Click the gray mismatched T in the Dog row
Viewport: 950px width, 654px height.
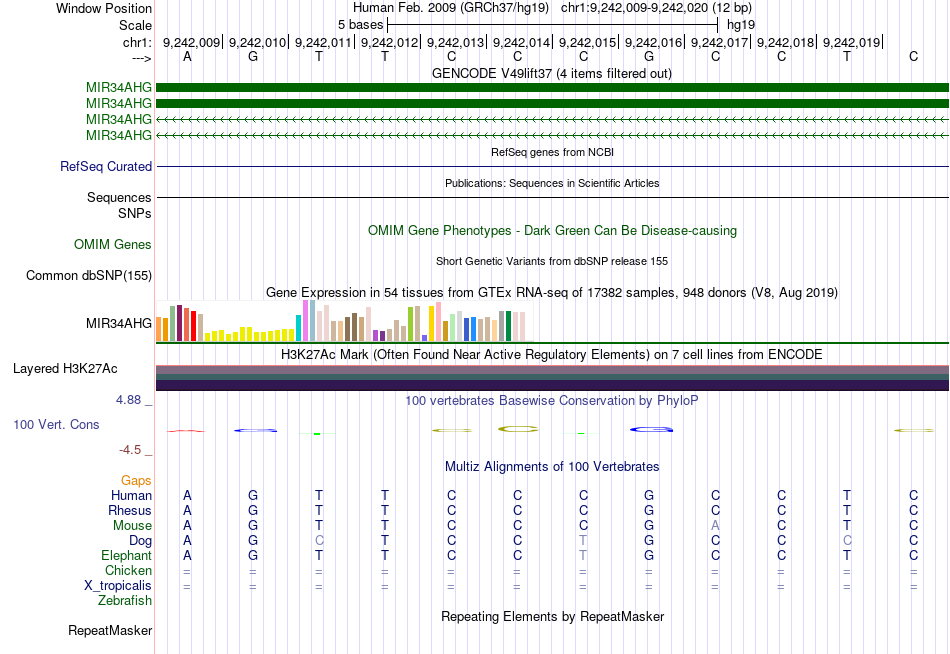(x=583, y=541)
